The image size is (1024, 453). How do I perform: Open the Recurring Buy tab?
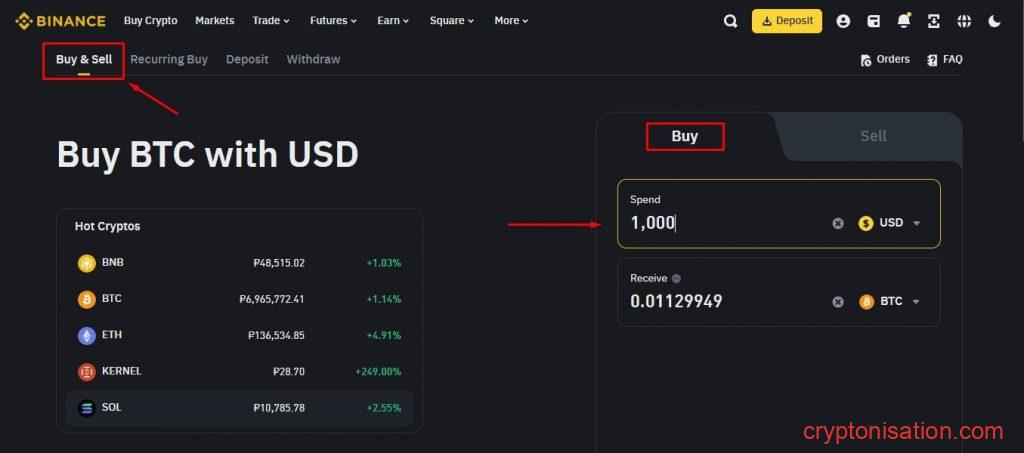tap(169, 59)
